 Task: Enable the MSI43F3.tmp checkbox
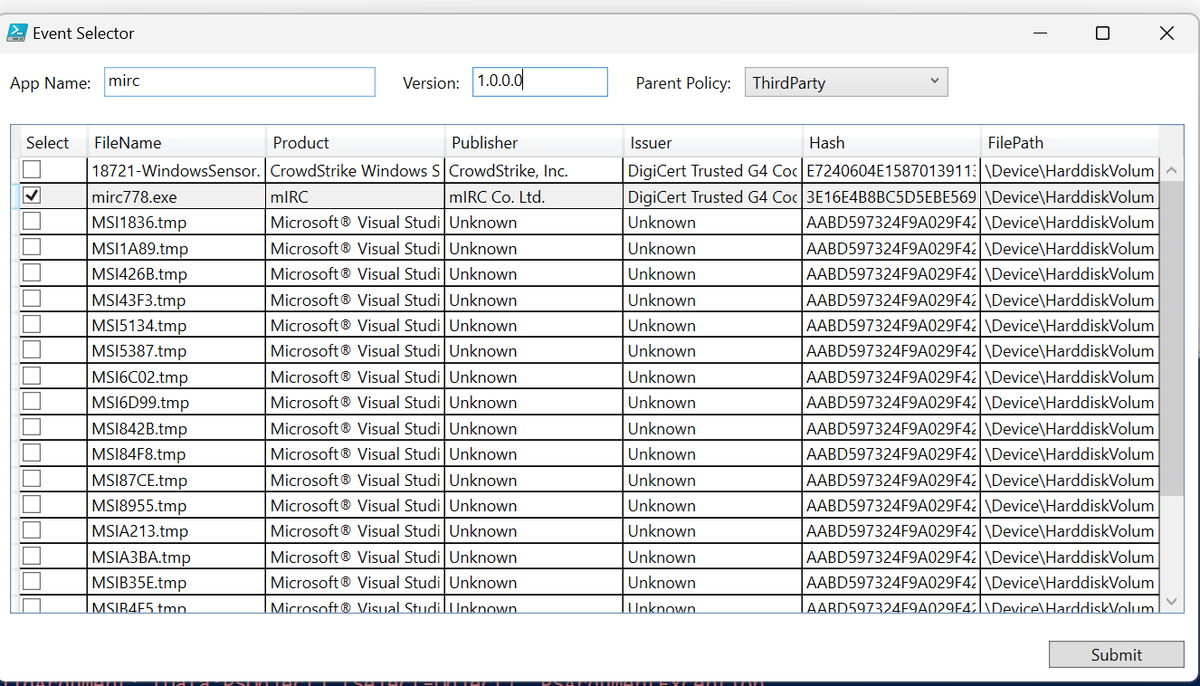pyautogui.click(x=32, y=299)
